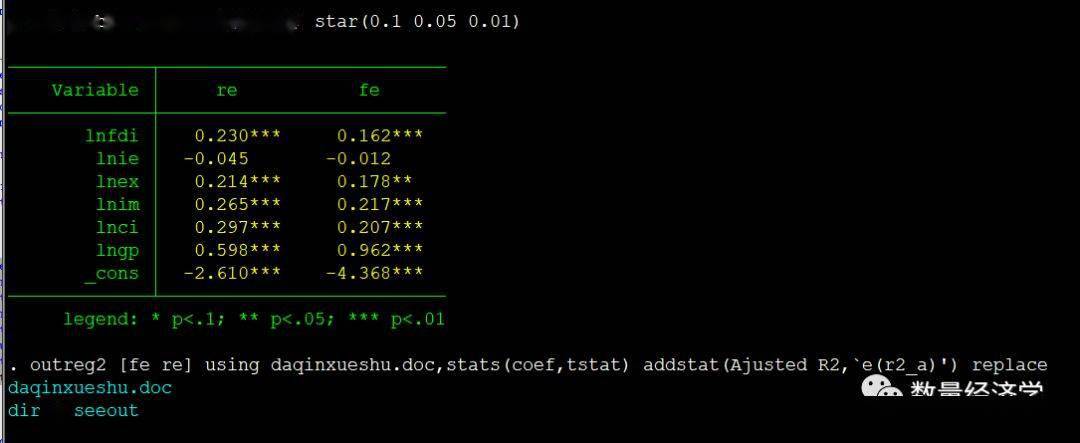Viewport: 1080px width, 443px height.
Task: Select the fe value -0.012
Action: (x=358, y=158)
